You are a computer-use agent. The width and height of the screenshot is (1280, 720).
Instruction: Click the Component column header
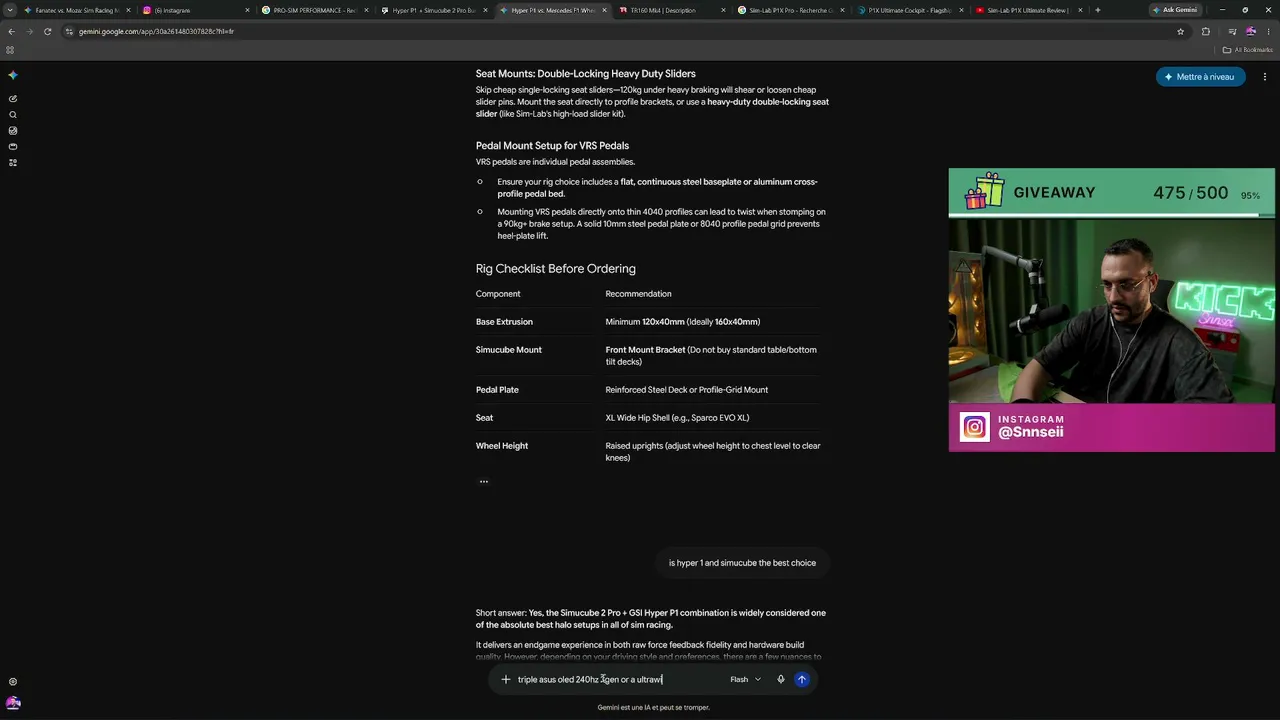click(x=498, y=294)
